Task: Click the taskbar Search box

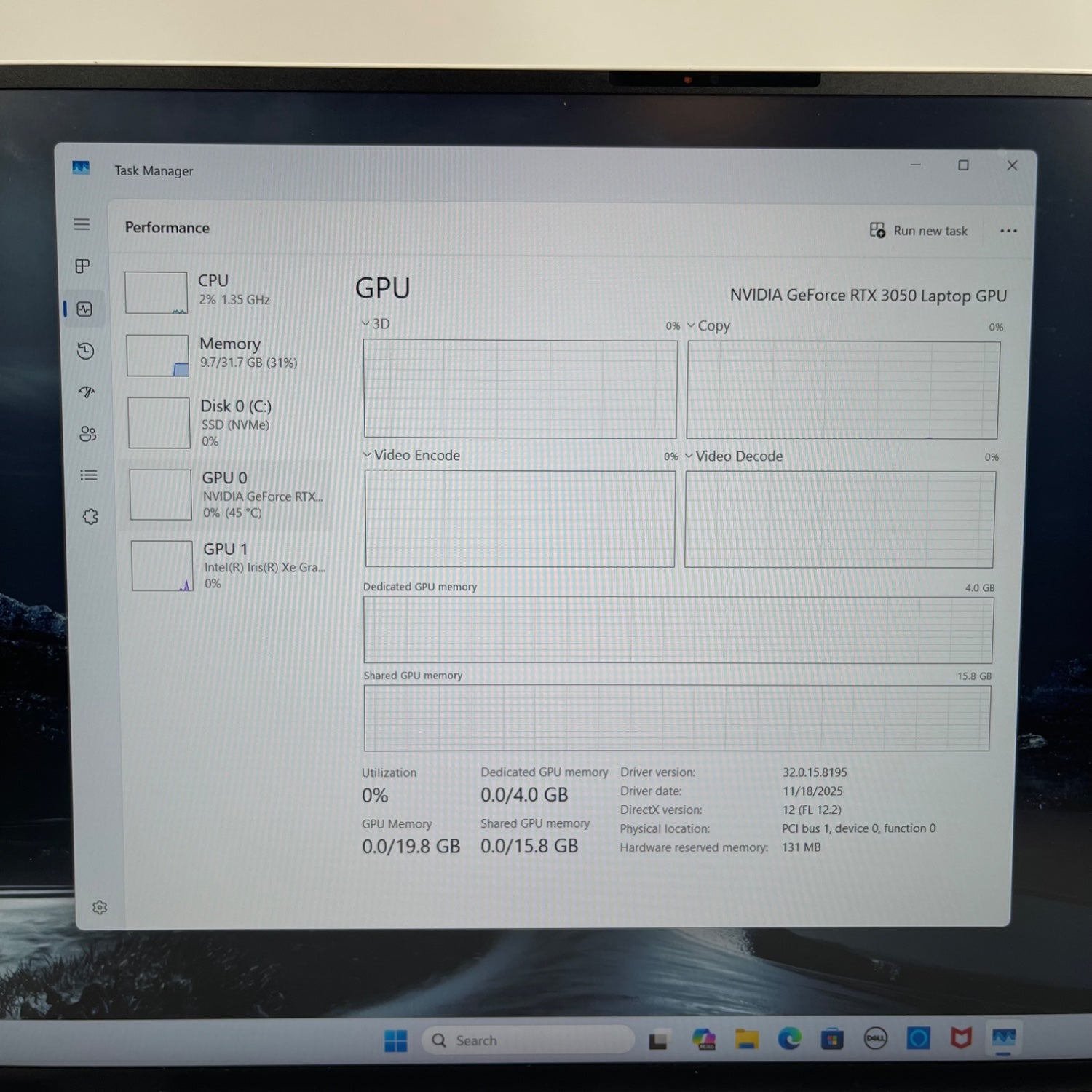Action: [x=527, y=1040]
